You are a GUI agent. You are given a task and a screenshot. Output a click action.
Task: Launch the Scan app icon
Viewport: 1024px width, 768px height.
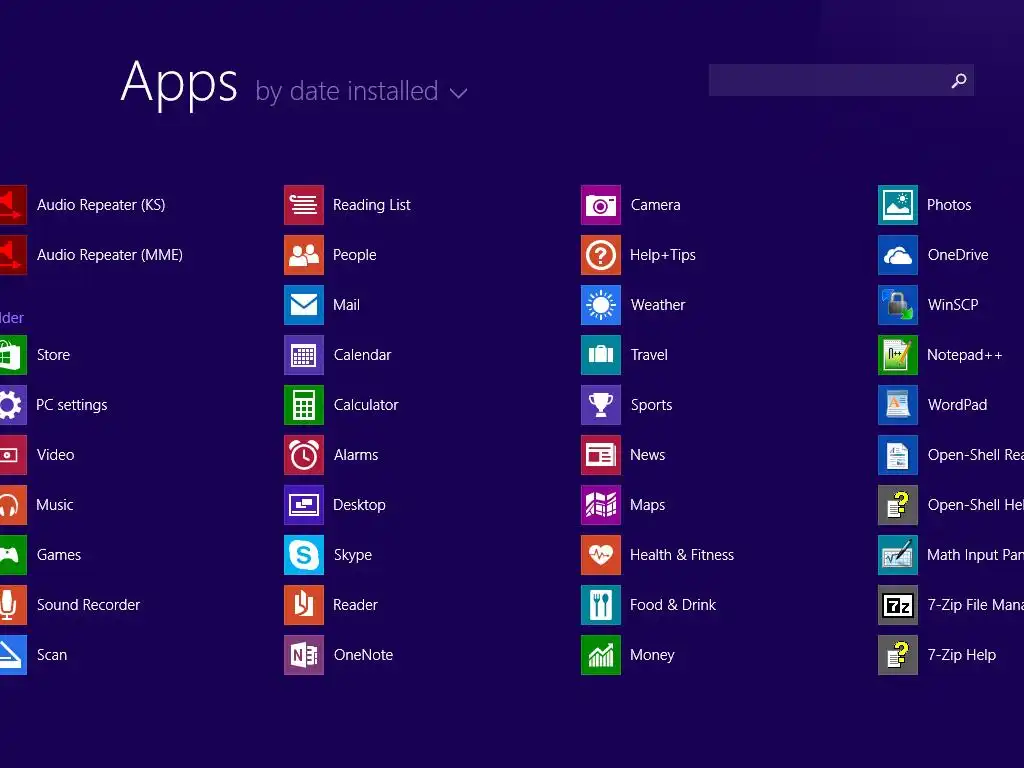(13, 654)
